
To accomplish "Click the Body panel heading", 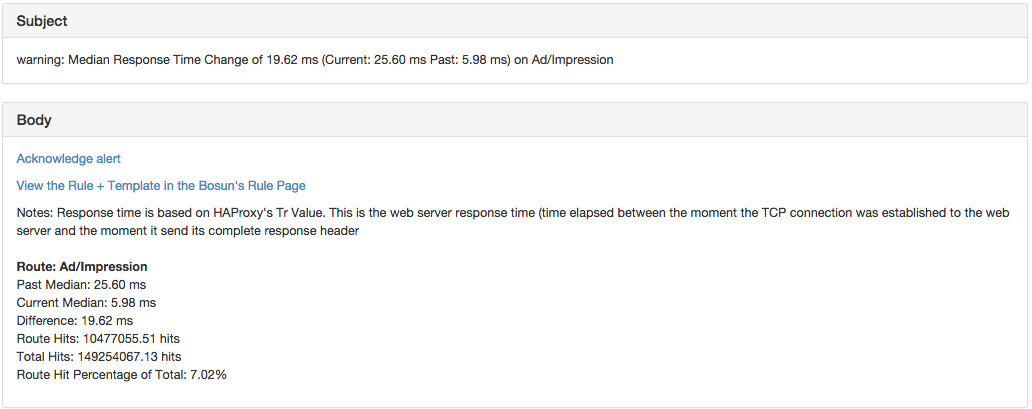I will tap(34, 120).
